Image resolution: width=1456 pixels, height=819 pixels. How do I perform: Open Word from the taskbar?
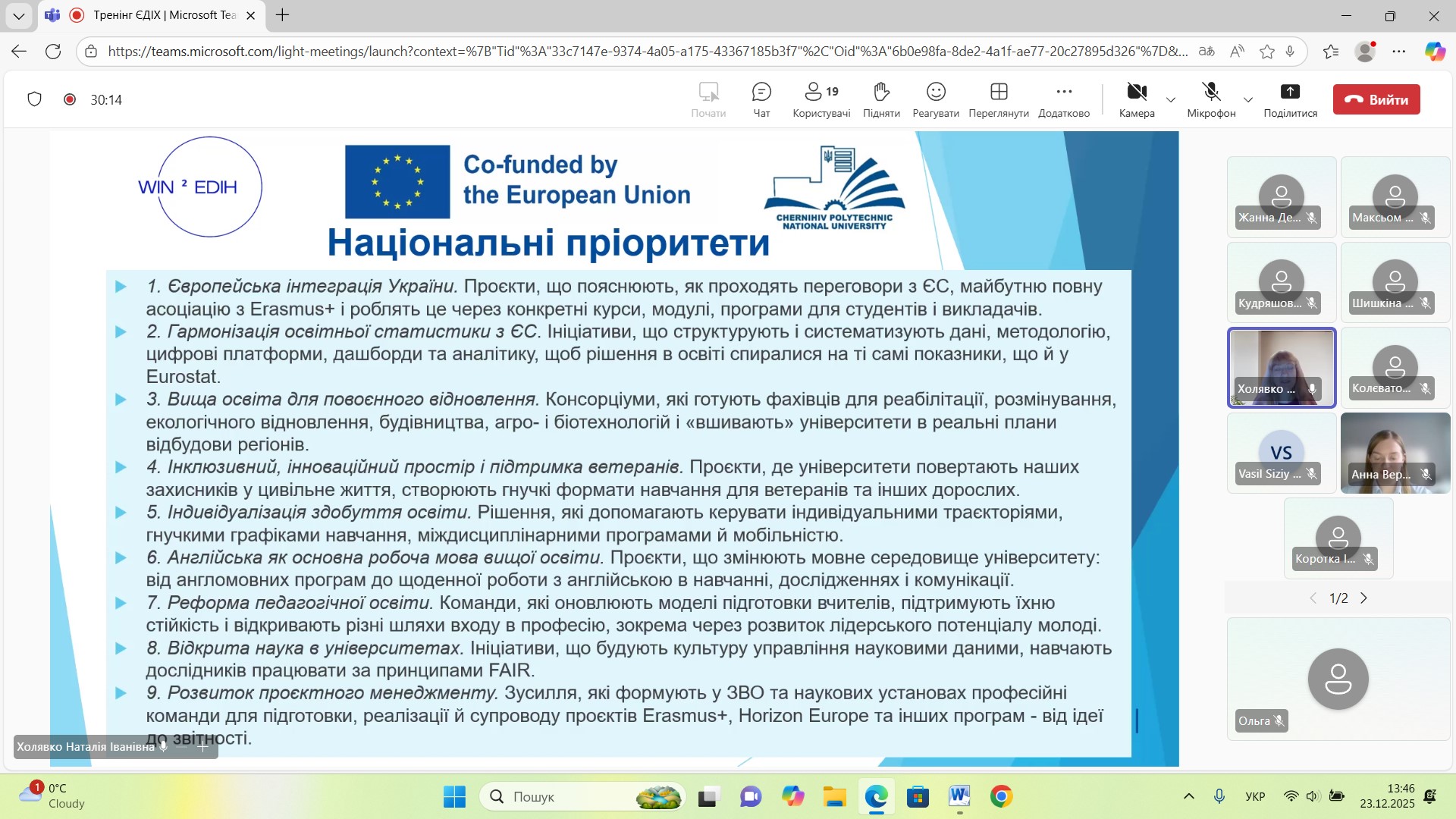click(959, 796)
